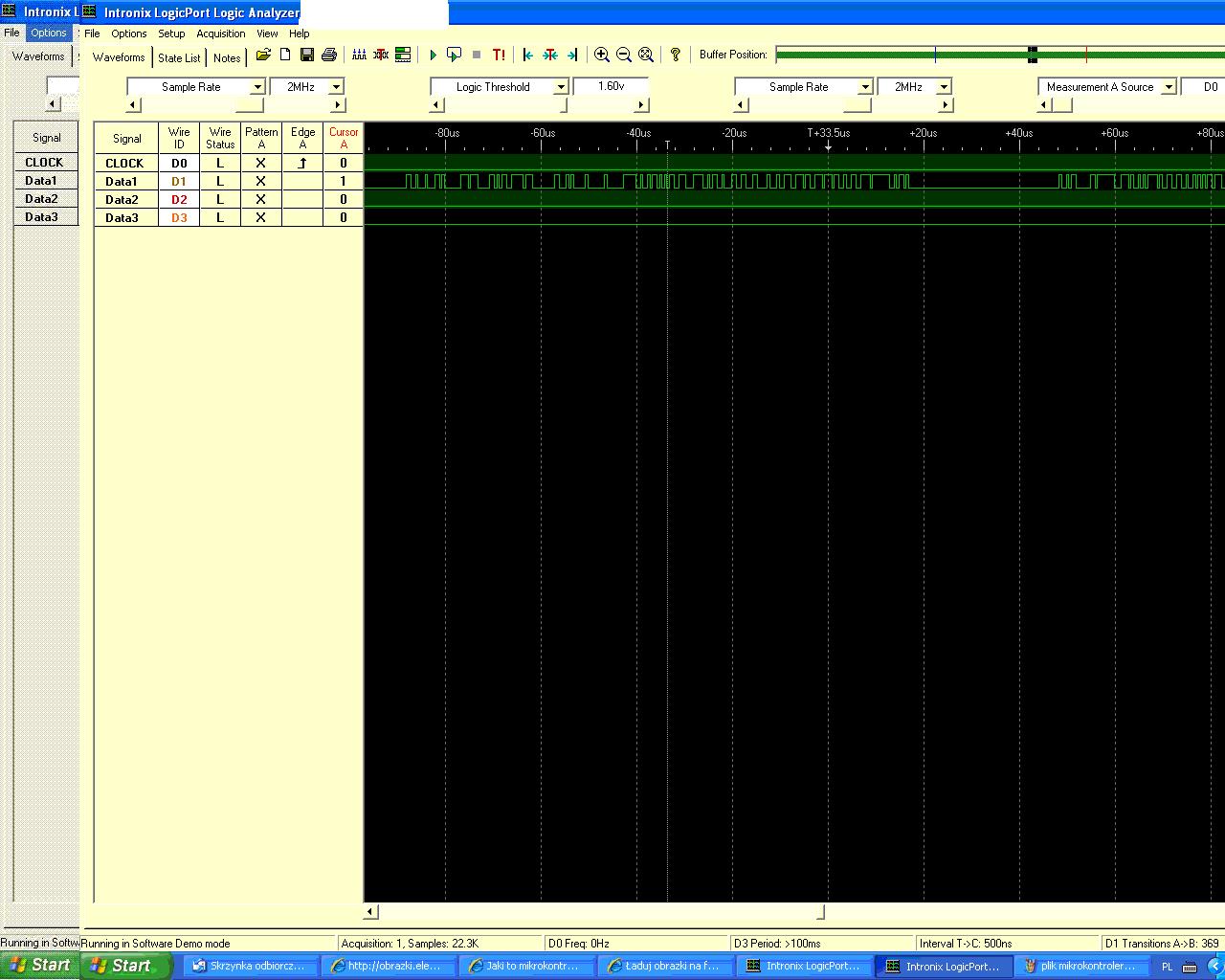Start acquisition with the green play arrow

tap(433, 56)
